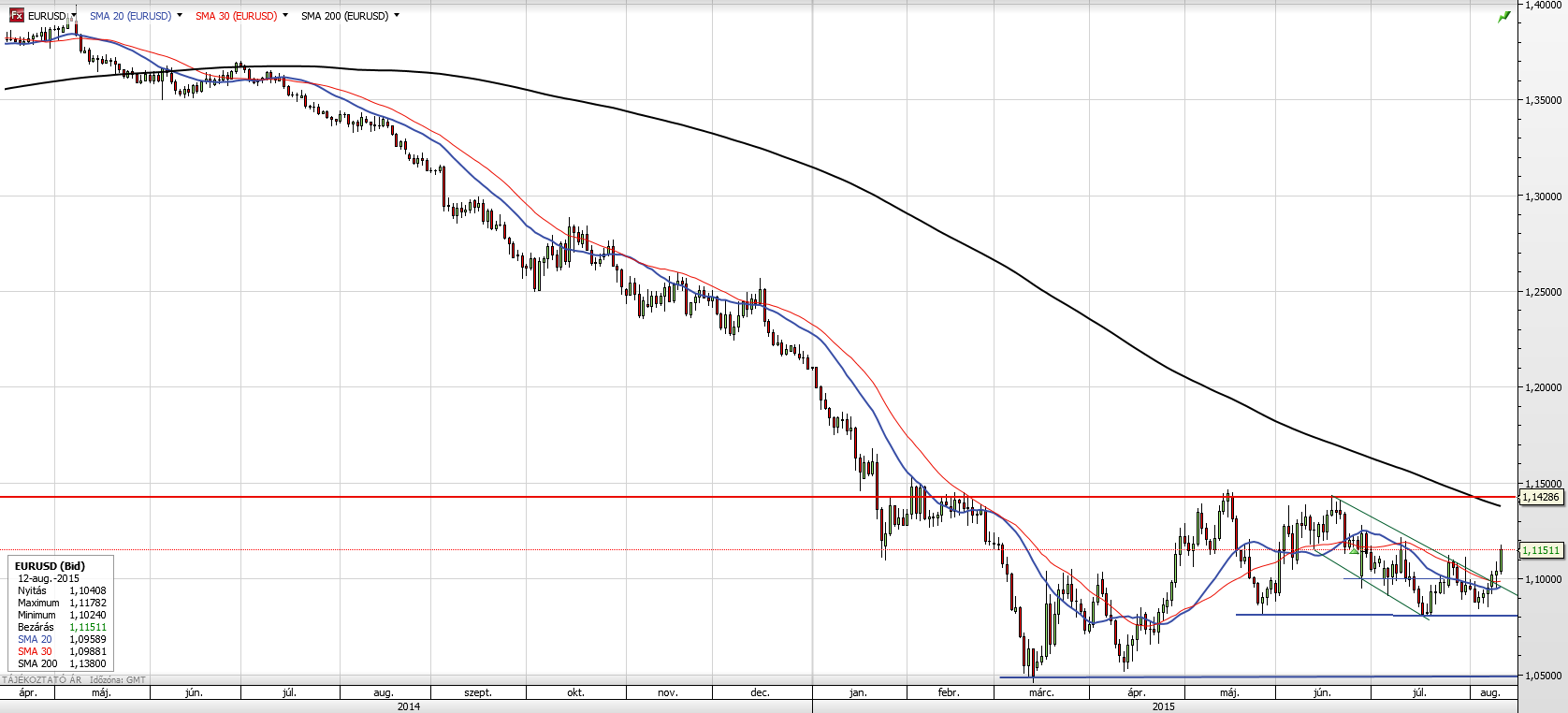Click the red horizontal line price tag 1,14286
The width and height of the screenshot is (1568, 713).
[1541, 497]
